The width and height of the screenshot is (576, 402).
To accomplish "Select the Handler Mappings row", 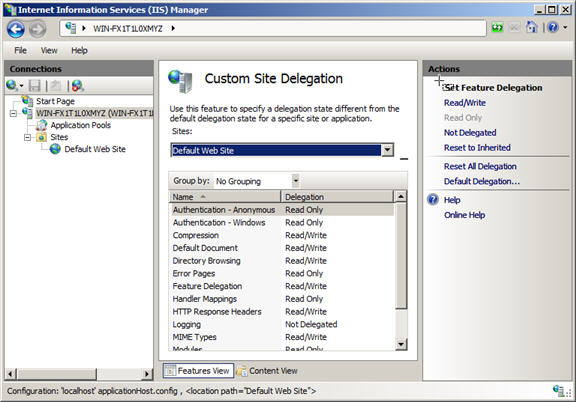I will [281, 299].
